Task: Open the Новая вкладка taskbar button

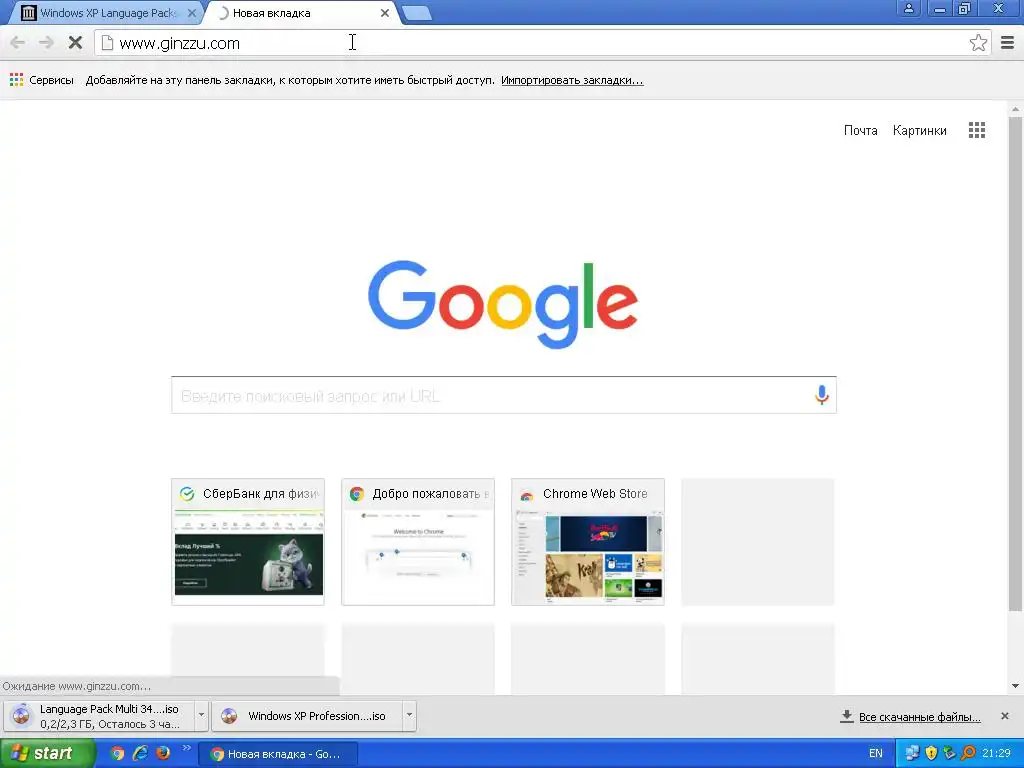Action: (278, 754)
